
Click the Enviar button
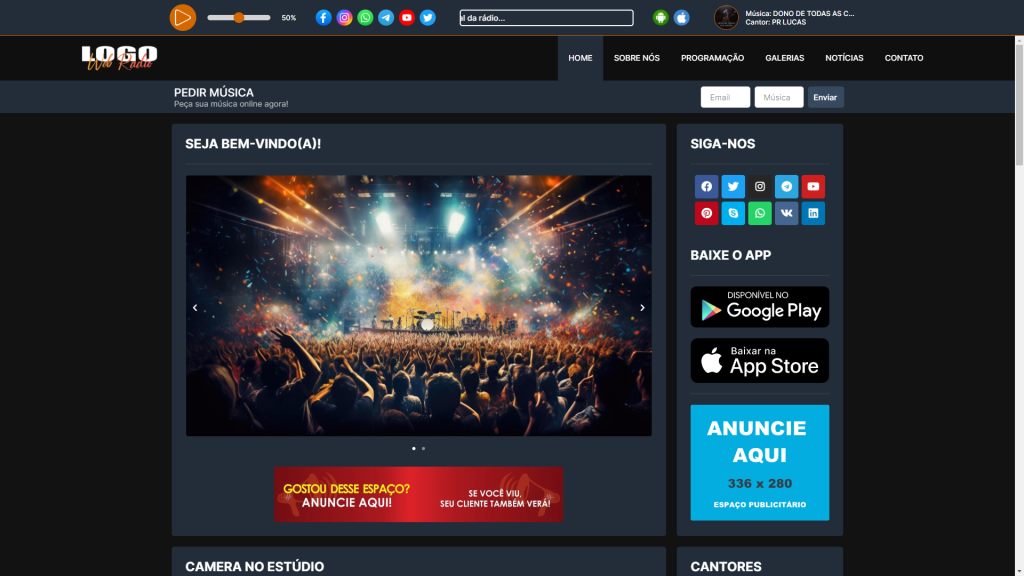(x=825, y=97)
